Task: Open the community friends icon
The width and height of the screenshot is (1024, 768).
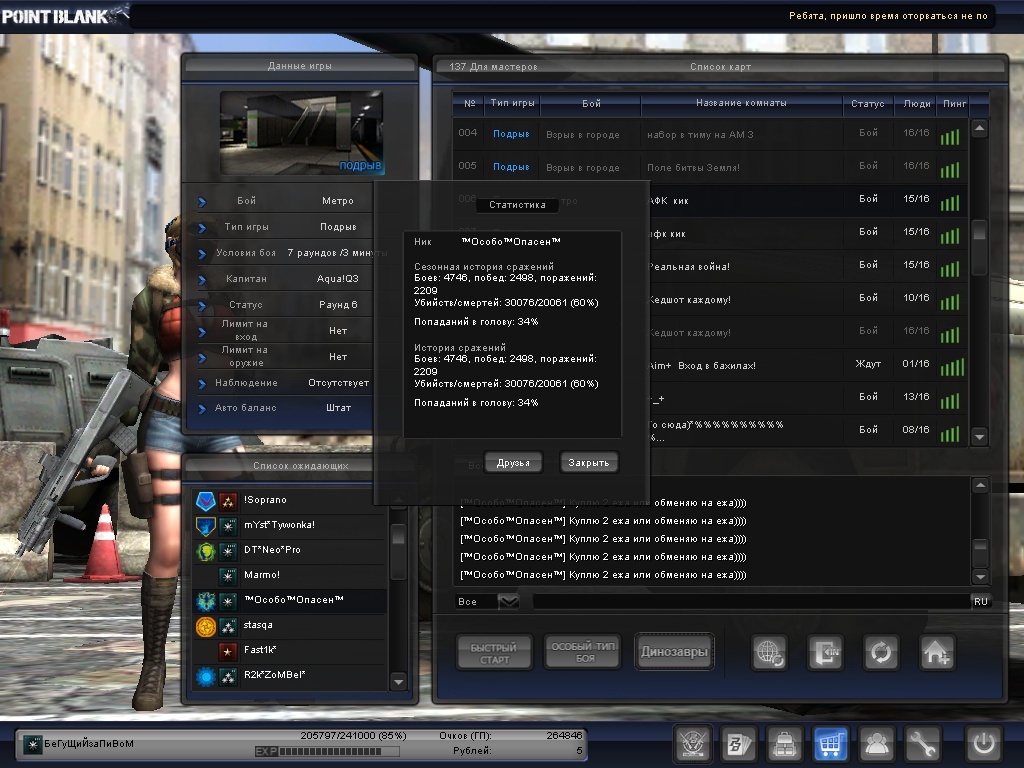Action: 876,743
